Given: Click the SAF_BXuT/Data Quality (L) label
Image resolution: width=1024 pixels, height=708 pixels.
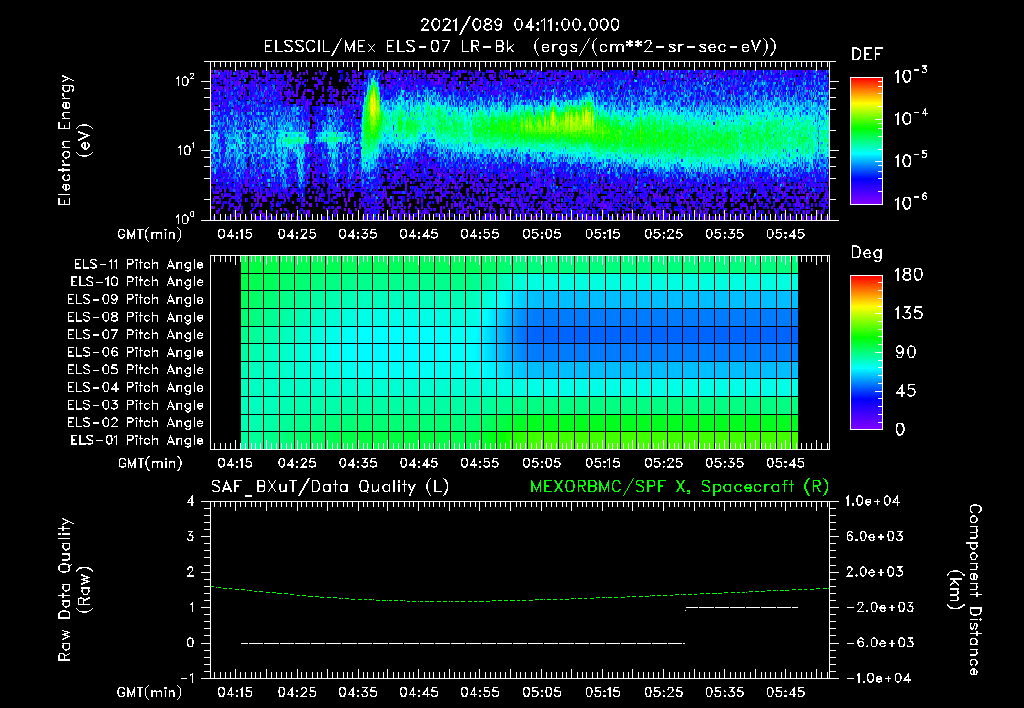Looking at the screenshot, I should click(x=330, y=487).
